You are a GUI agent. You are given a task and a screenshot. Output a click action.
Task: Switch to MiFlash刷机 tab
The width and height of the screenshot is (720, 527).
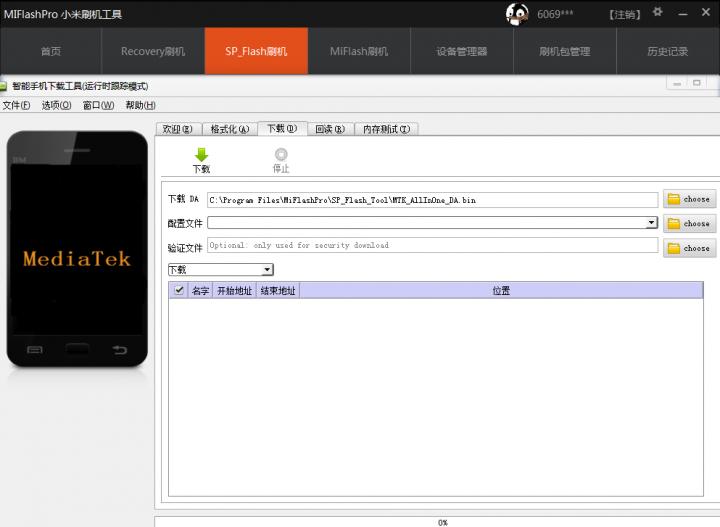pyautogui.click(x=359, y=51)
